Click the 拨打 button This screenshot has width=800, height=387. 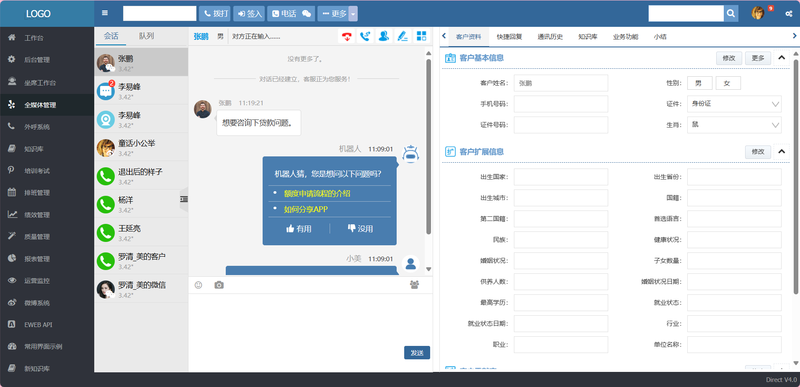(x=215, y=14)
